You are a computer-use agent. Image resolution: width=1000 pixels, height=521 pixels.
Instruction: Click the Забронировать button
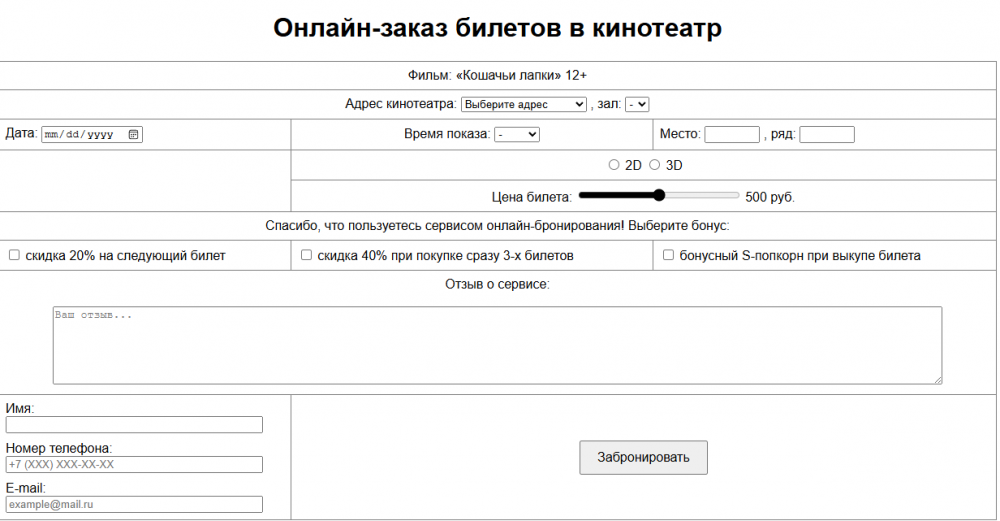(x=643, y=457)
